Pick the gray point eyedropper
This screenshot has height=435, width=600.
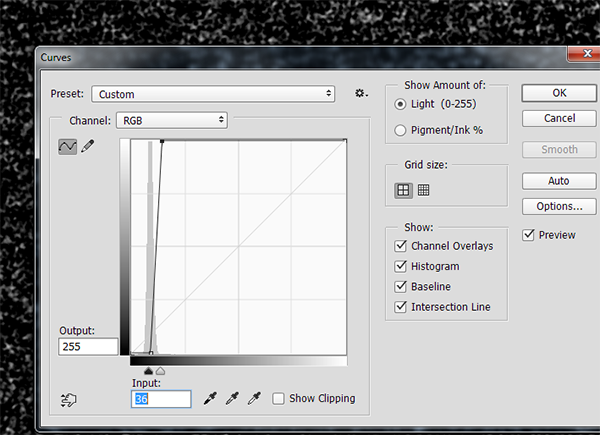pyautogui.click(x=231, y=398)
